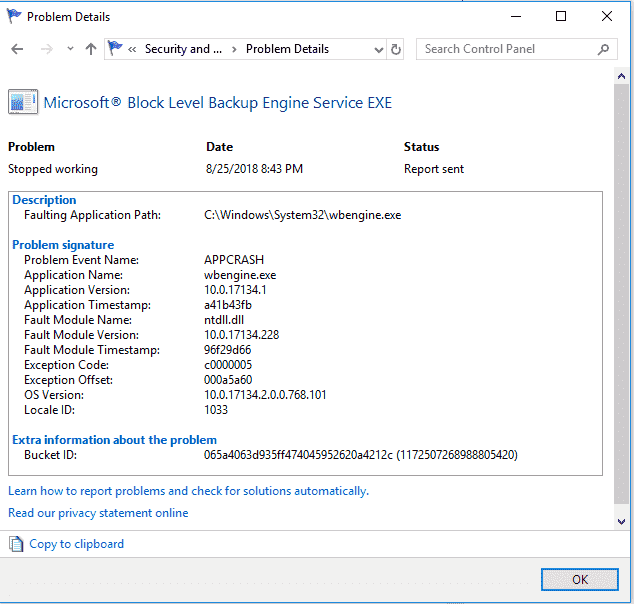This screenshot has width=634, height=604.
Task: Click the Back navigation arrow
Action: click(x=17, y=49)
